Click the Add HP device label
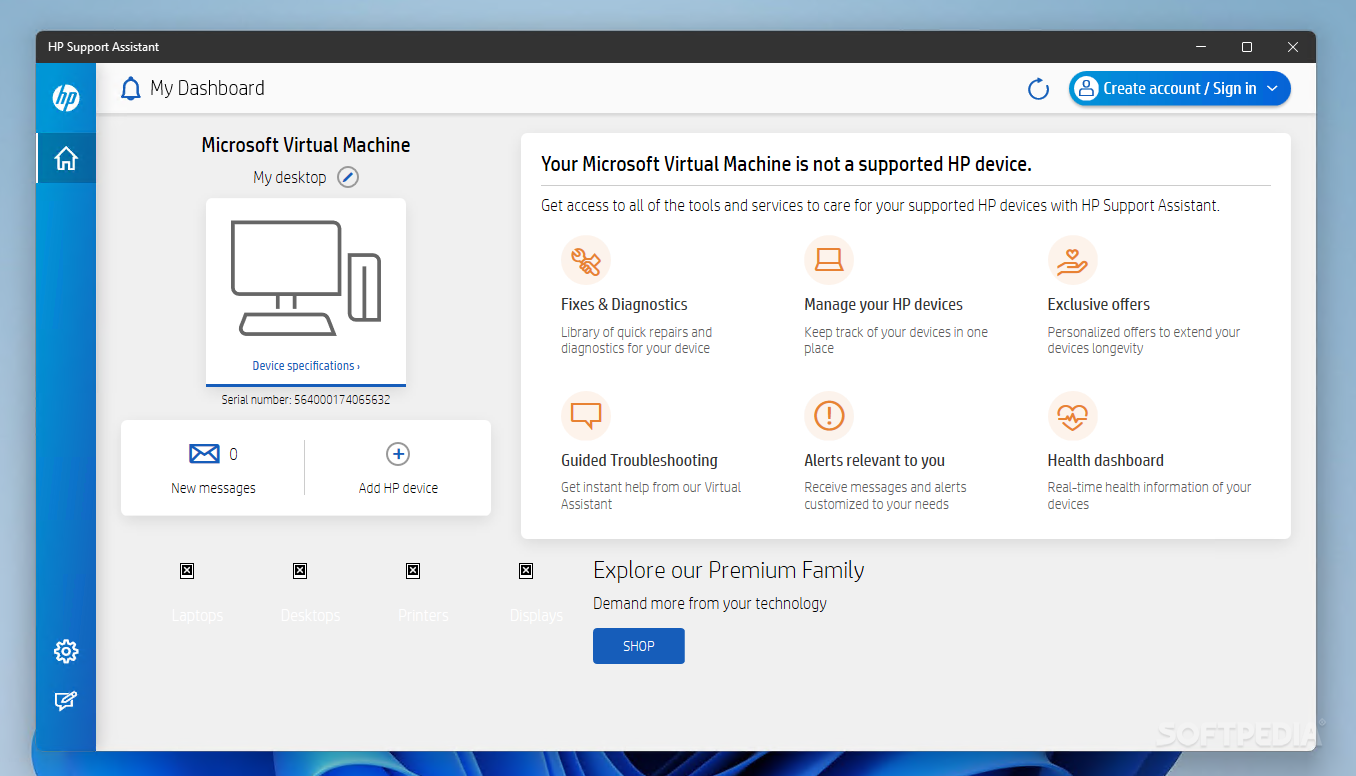 click(398, 488)
